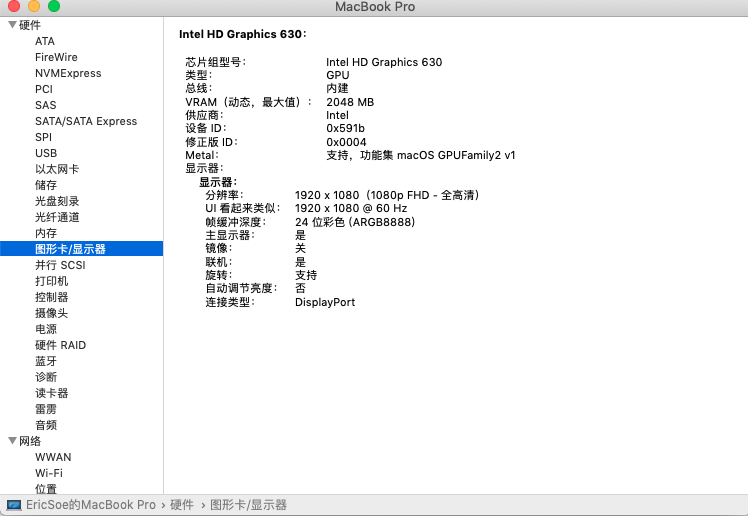
Task: Click 图形卡/显示器 in the bottom path bar
Action: tap(249, 505)
